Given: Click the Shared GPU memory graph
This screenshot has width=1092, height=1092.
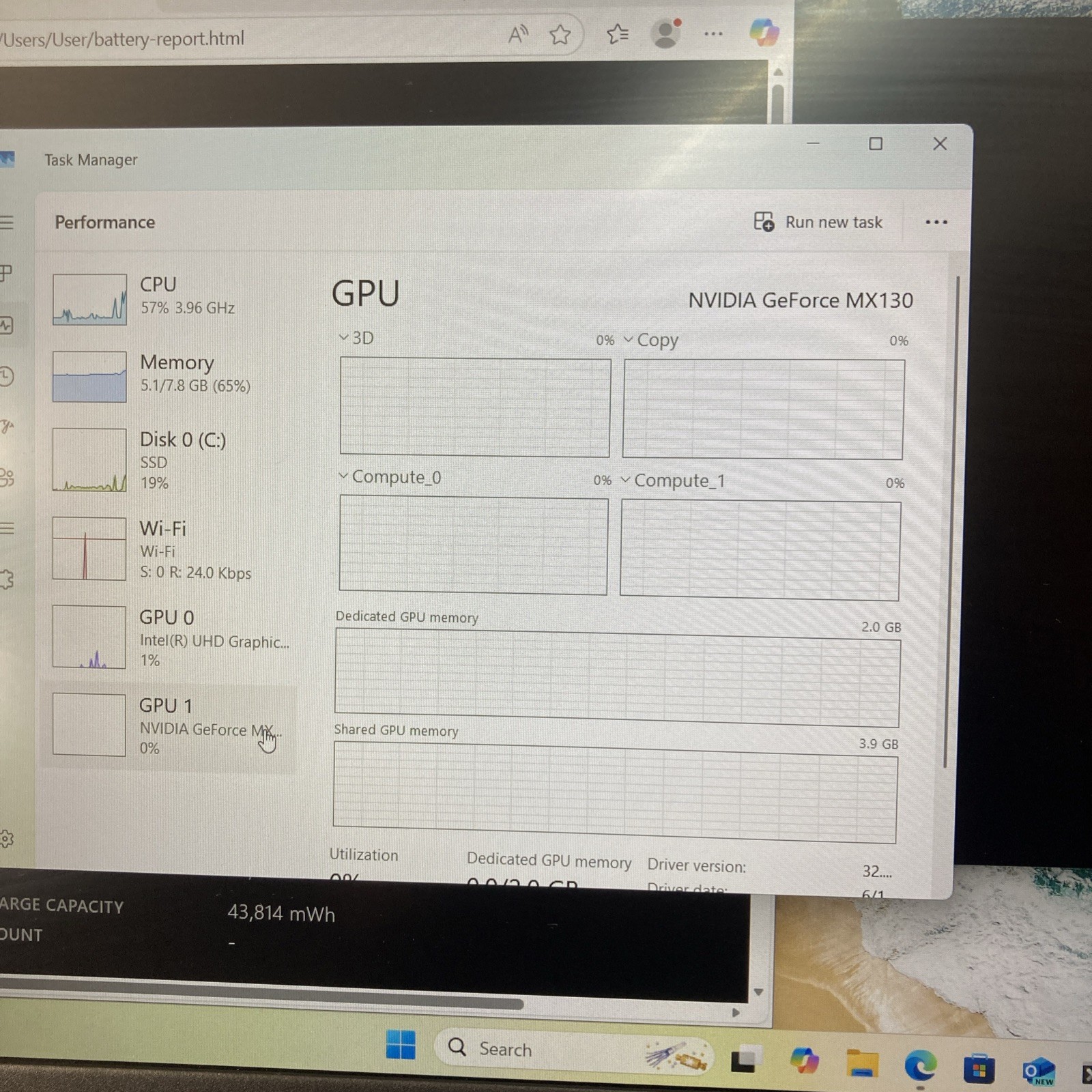Looking at the screenshot, I should (x=615, y=792).
